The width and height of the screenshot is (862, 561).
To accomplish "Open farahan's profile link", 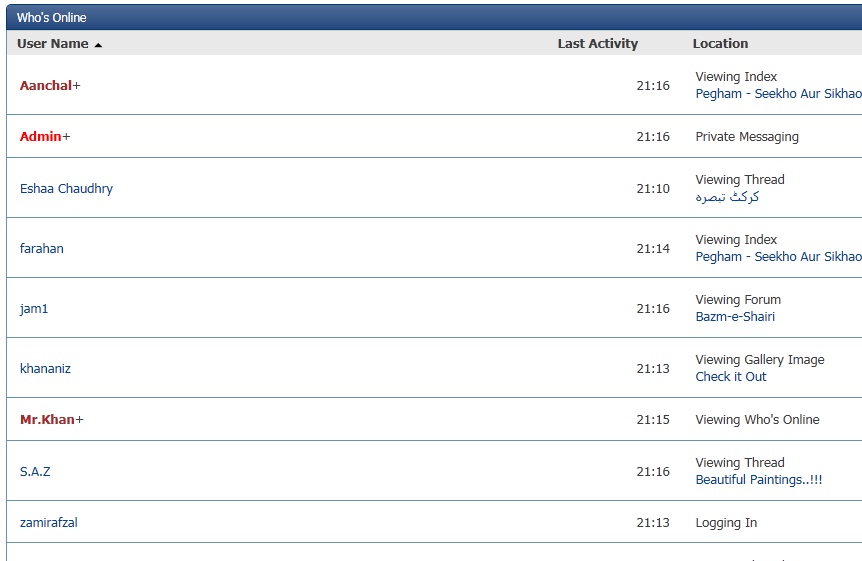I will (42, 249).
